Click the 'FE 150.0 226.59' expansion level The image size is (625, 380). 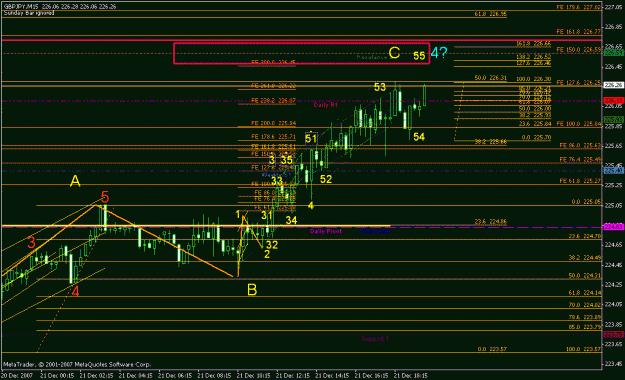pyautogui.click(x=579, y=50)
